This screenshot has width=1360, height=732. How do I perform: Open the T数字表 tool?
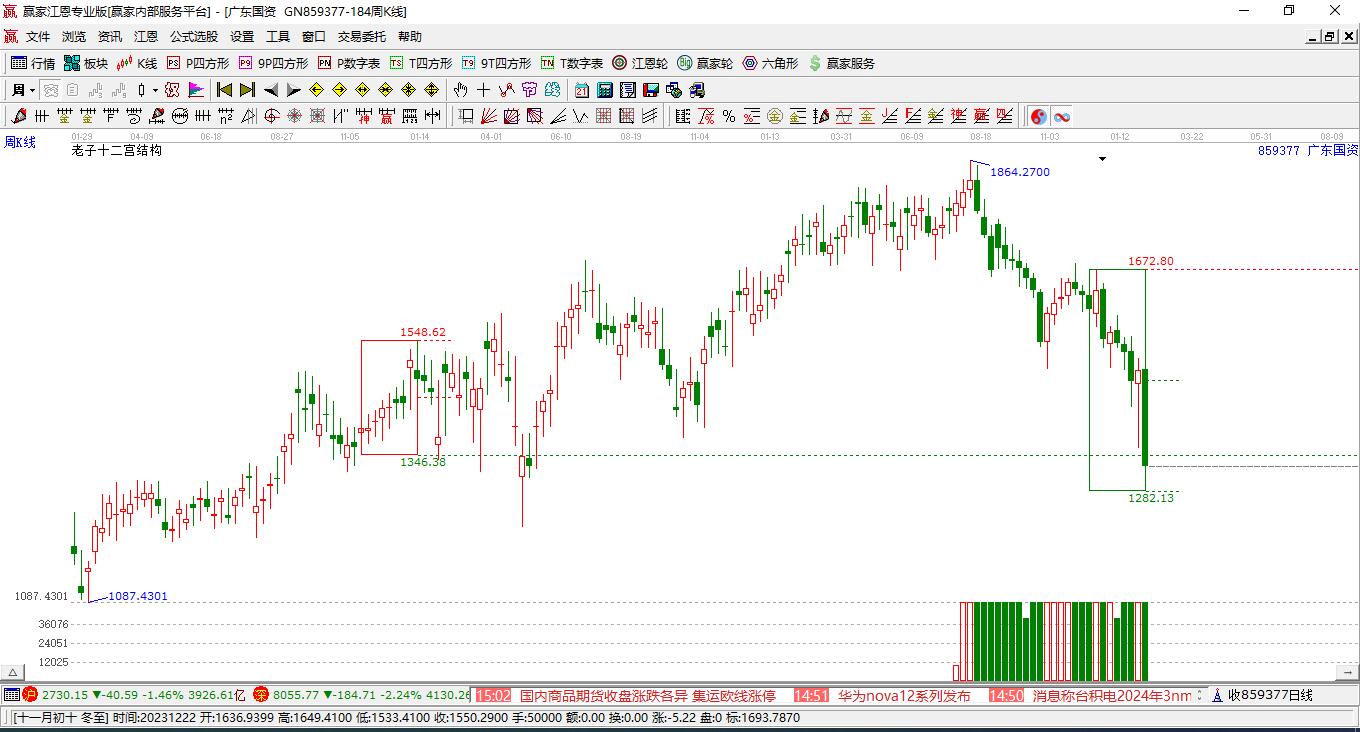572,63
